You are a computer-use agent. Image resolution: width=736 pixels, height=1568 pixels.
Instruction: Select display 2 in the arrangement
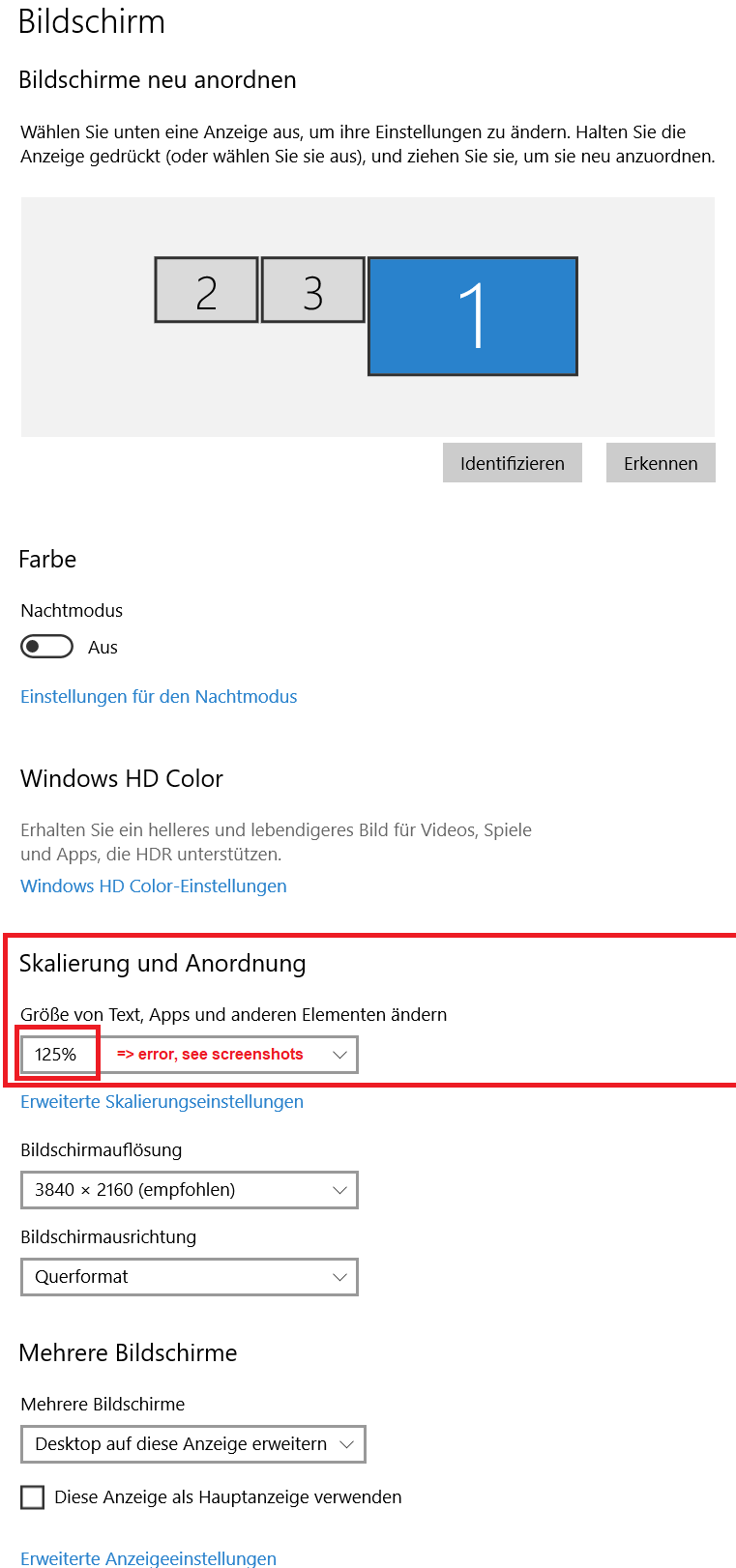pos(207,290)
